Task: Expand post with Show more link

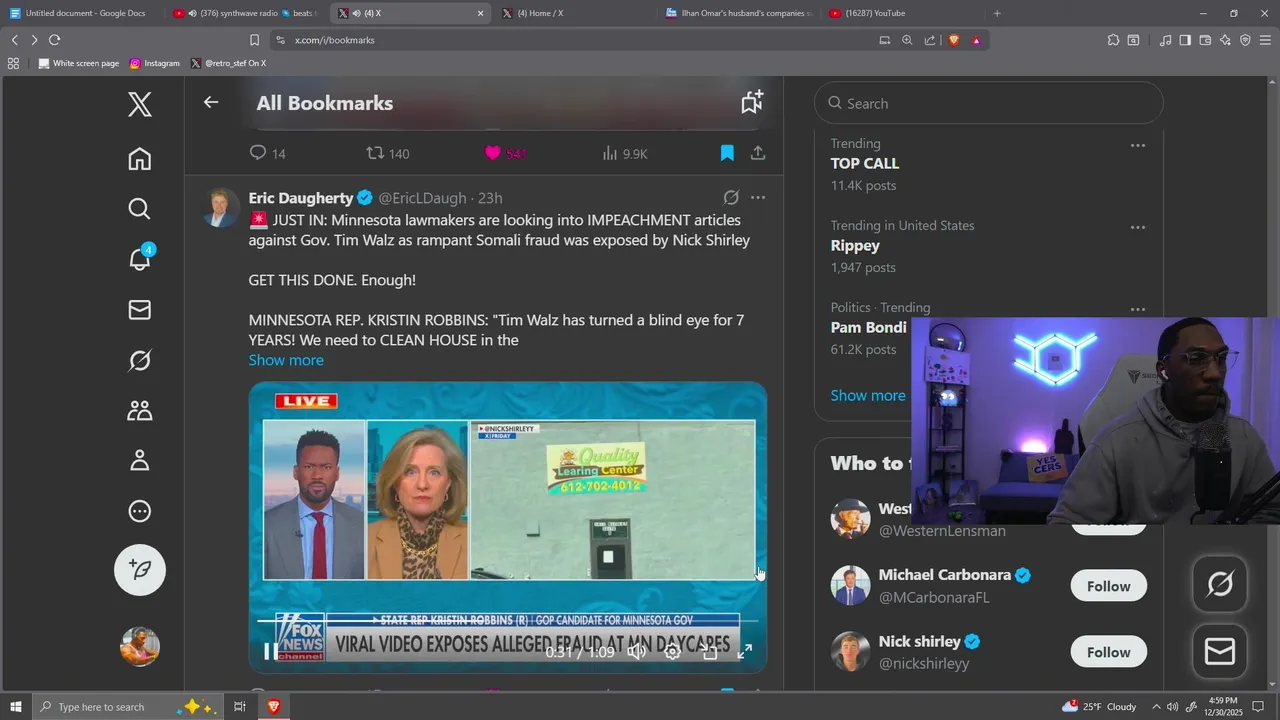Action: 286,360
